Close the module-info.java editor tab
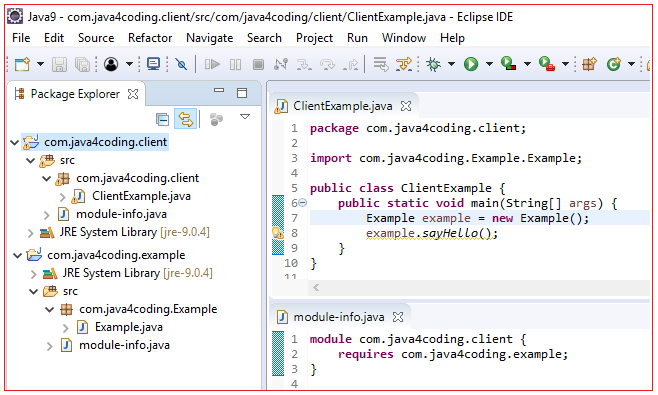This screenshot has width=658, height=395. (x=398, y=317)
